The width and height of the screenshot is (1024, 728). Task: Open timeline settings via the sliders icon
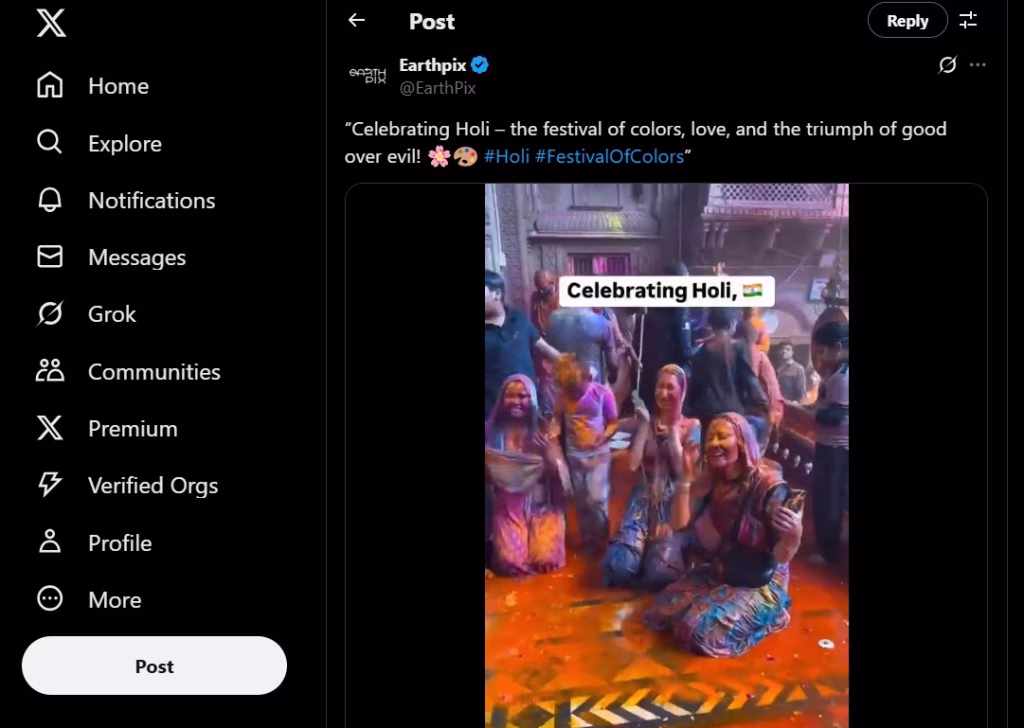click(x=967, y=18)
